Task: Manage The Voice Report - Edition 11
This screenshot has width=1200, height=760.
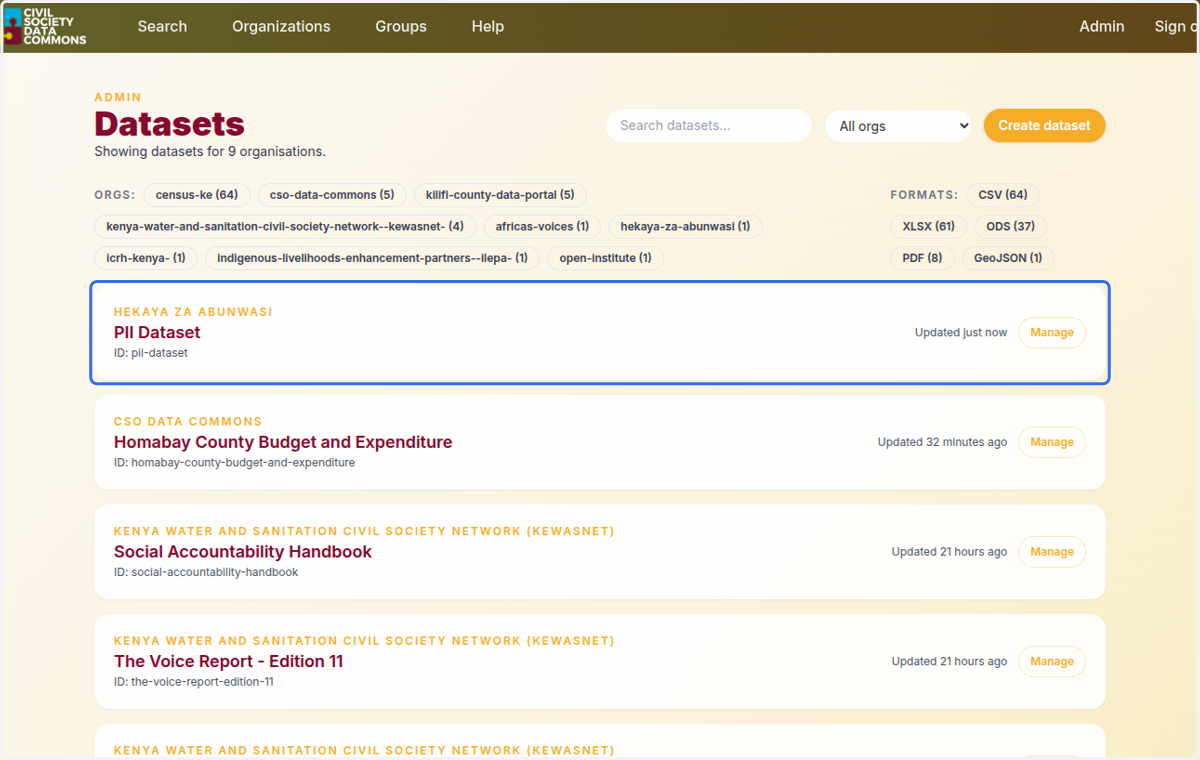Action: coord(1052,661)
